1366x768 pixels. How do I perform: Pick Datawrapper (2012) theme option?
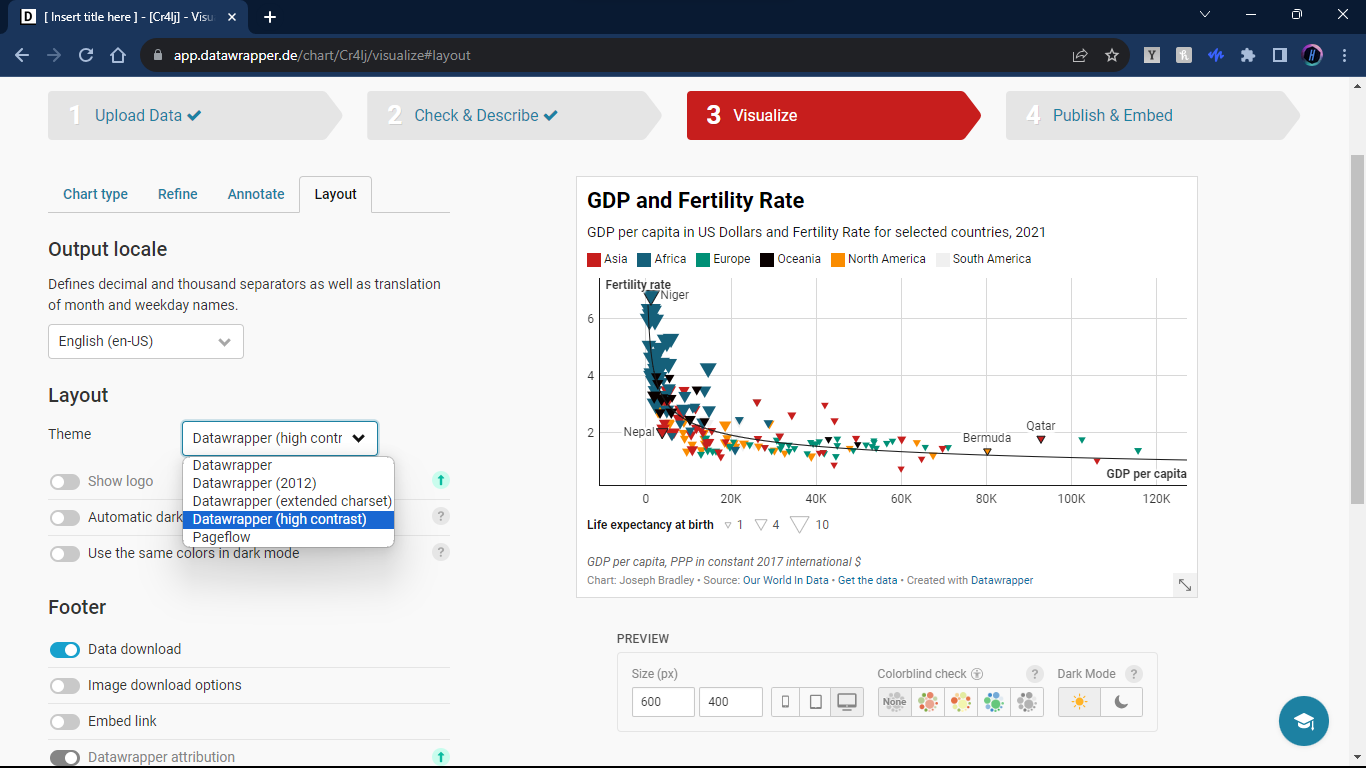[254, 483]
